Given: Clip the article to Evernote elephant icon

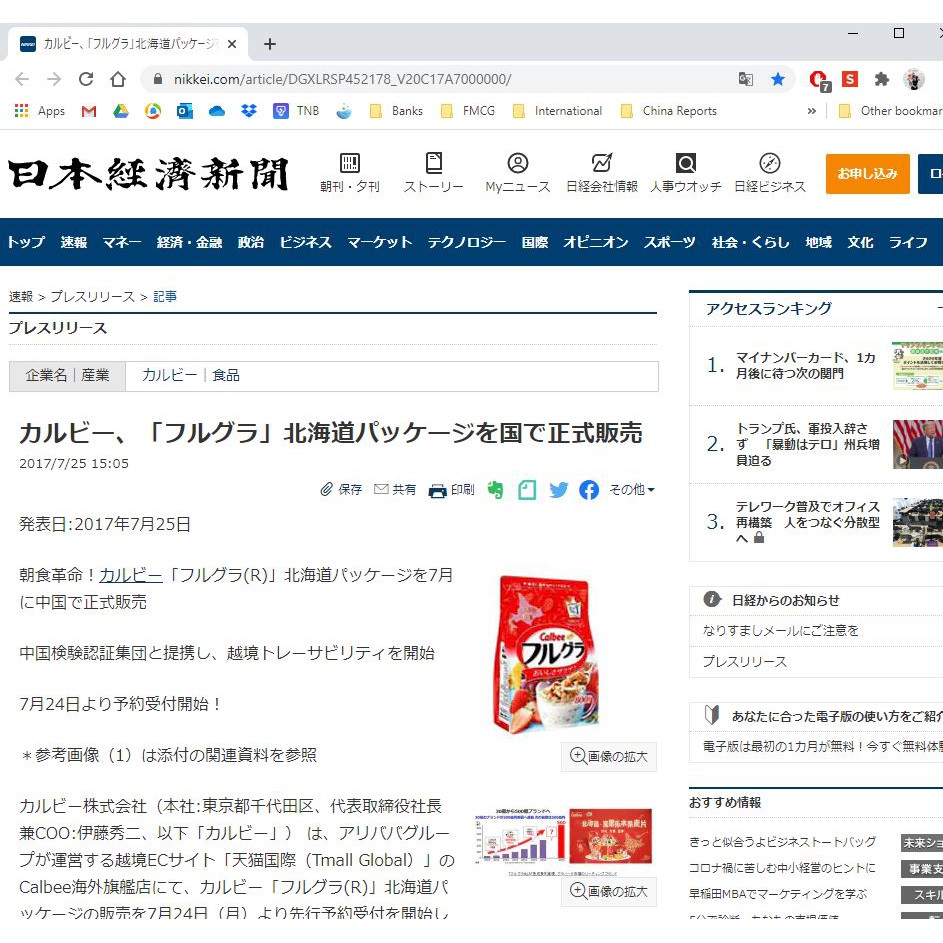Looking at the screenshot, I should coord(496,490).
